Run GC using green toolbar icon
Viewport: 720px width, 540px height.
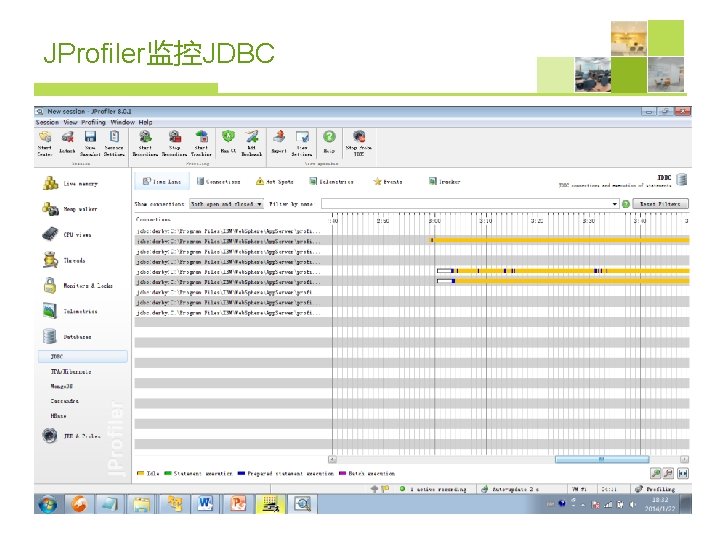(228, 142)
